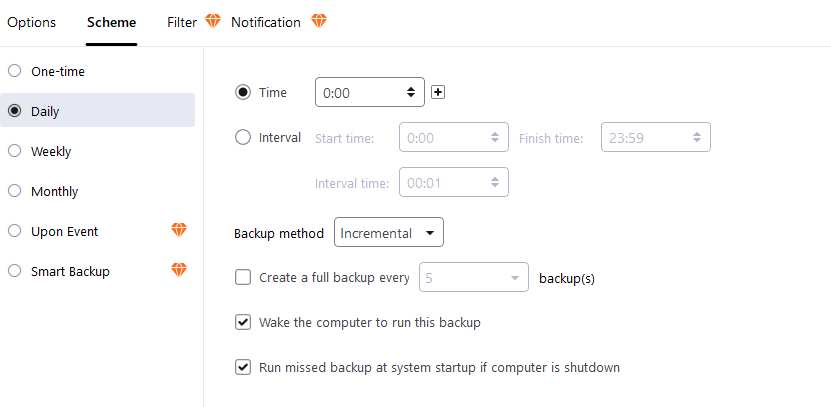Open the Filter tab
831x407 pixels.
(182, 22)
